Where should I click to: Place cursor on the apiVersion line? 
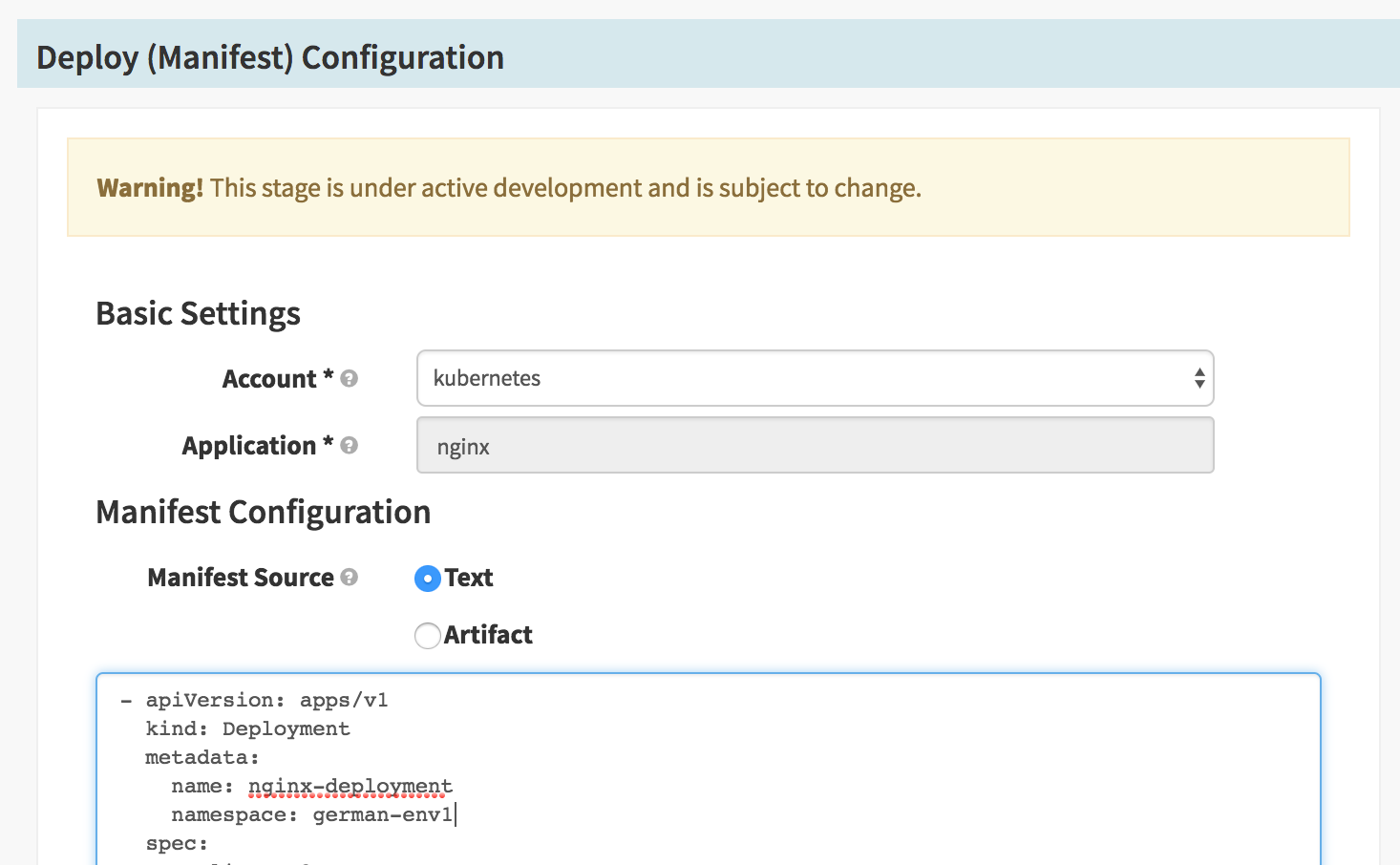[266, 701]
